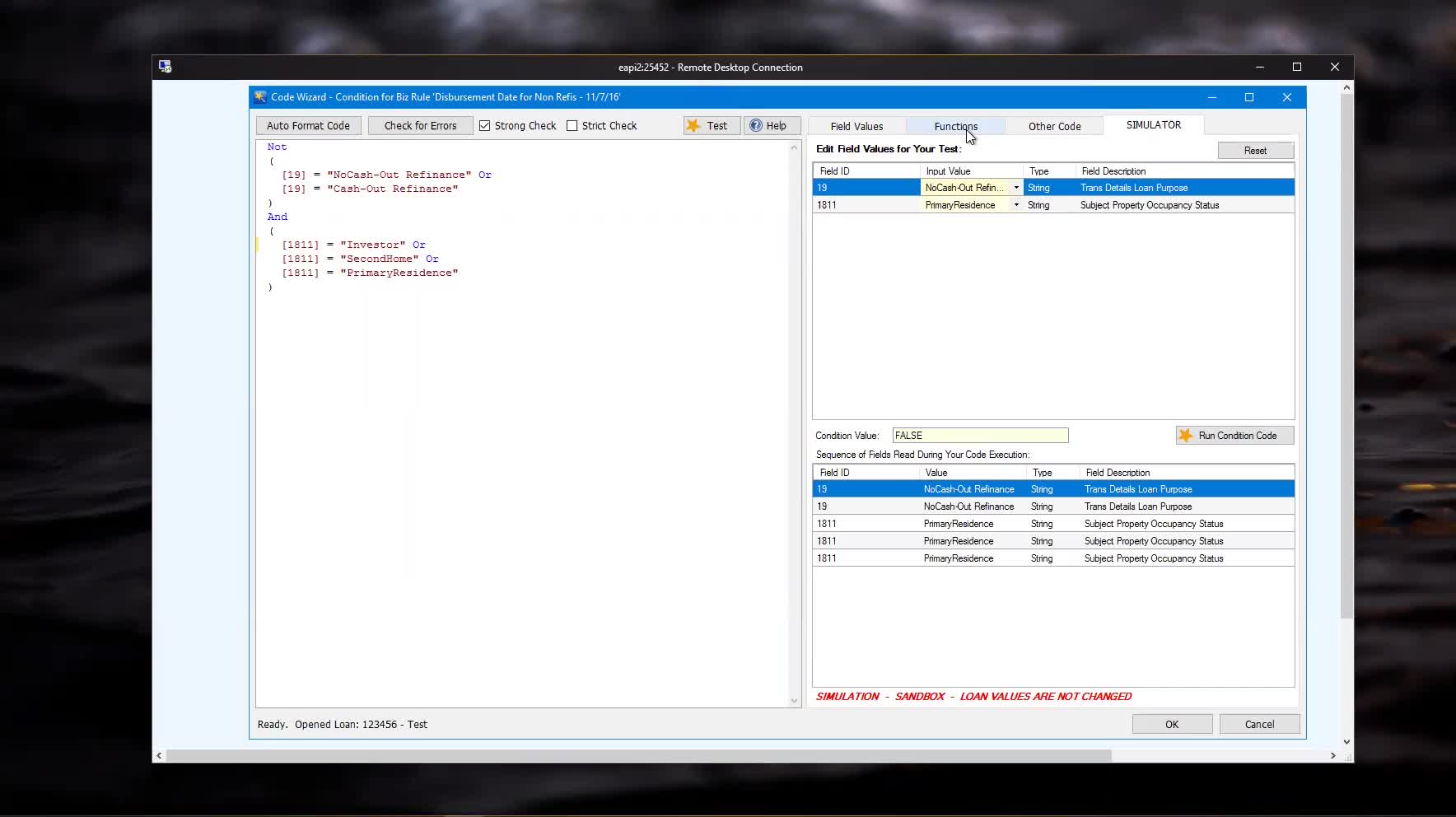The image size is (1456, 817).
Task: Open the dropdown for field 1811 input value
Action: click(1016, 205)
